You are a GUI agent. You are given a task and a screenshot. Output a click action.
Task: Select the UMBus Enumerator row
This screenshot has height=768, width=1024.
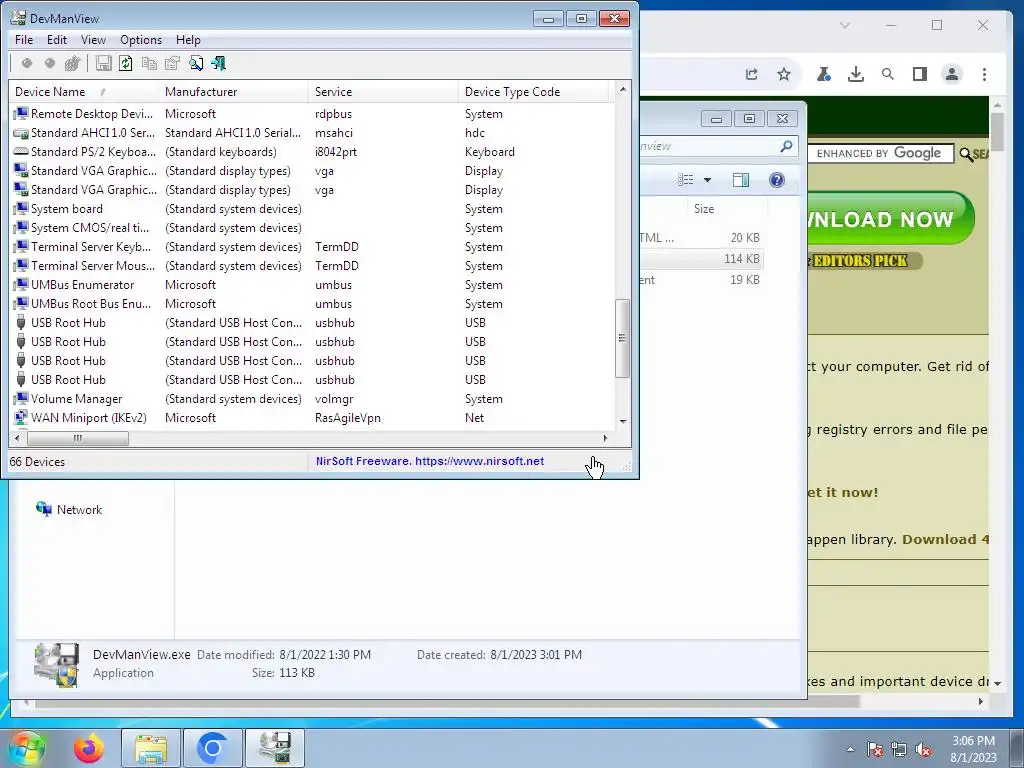[x=312, y=285]
